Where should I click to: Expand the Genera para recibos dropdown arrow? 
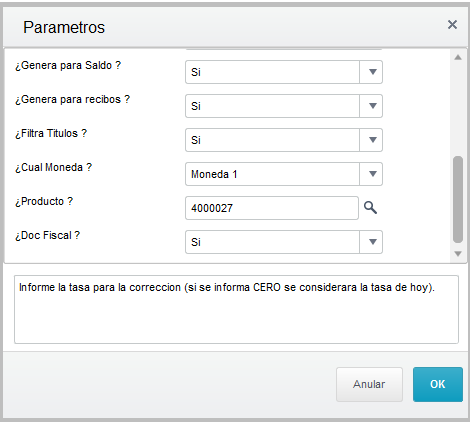[371, 106]
